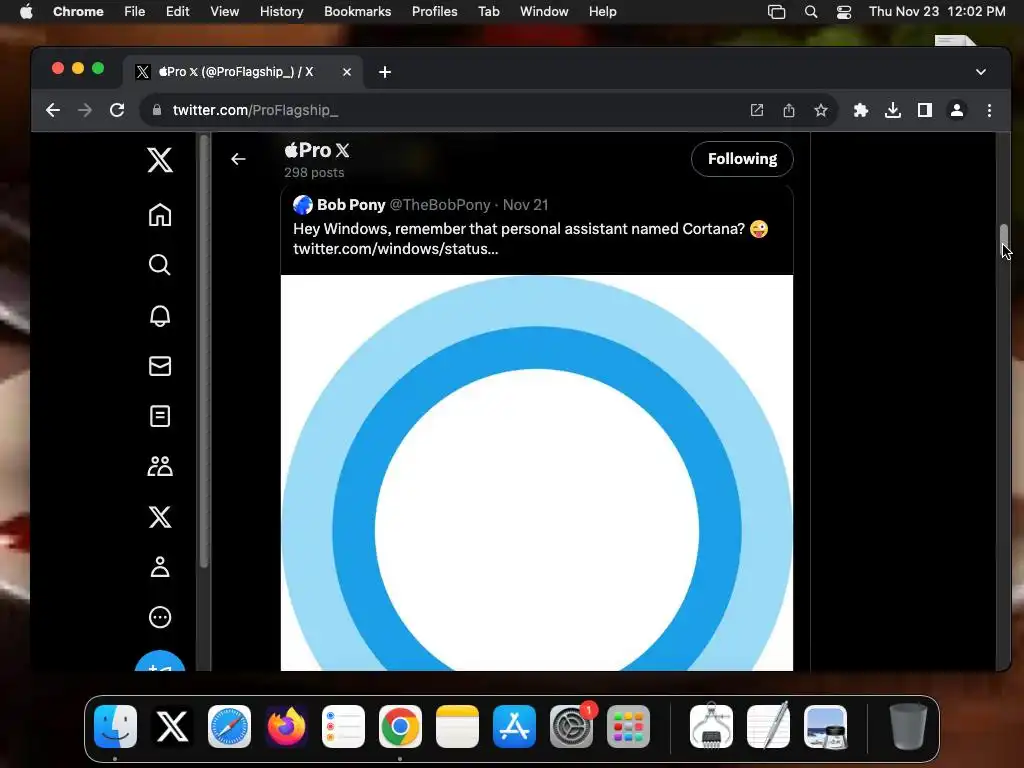Open Profile person icon in sidebar
The height and width of the screenshot is (768, 1024).
click(160, 567)
